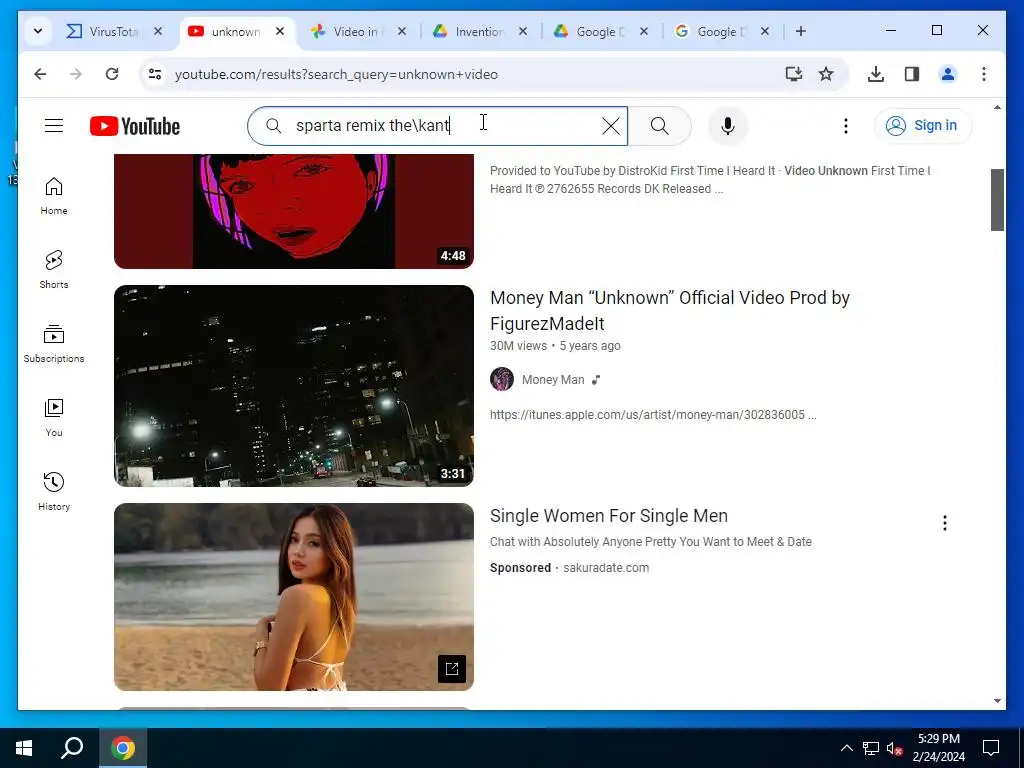This screenshot has height=768, width=1024.
Task: Click sakuradate.com sponsor link
Action: (x=606, y=568)
